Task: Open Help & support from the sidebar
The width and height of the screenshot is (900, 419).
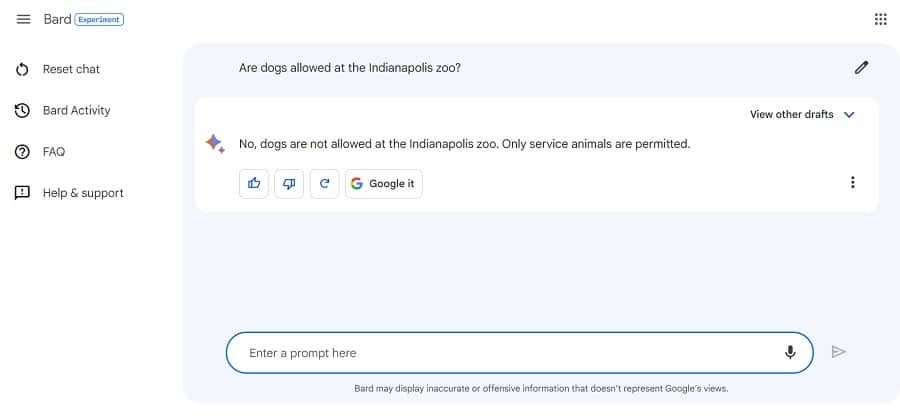Action: [82, 193]
